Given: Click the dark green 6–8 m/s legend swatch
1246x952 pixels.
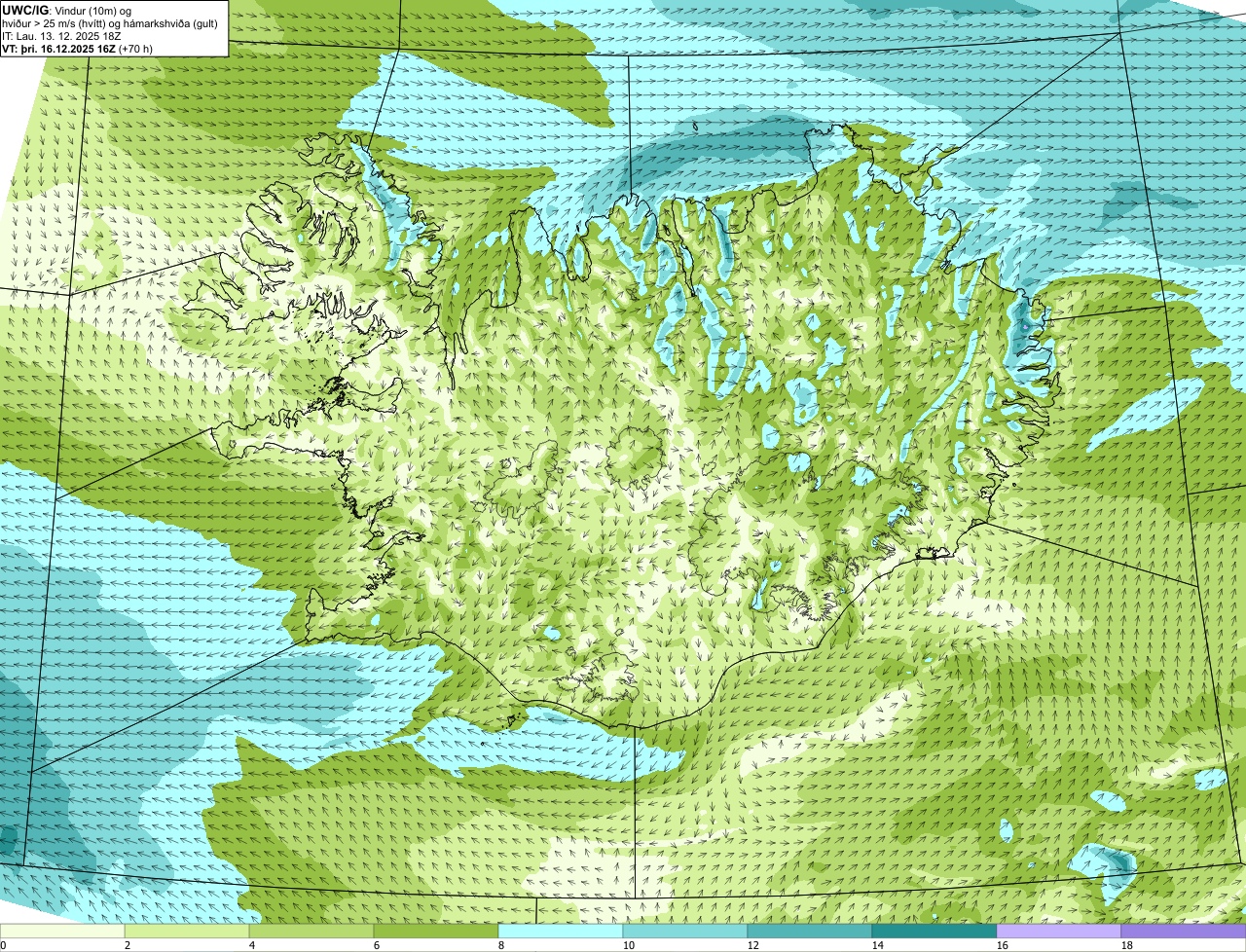Looking at the screenshot, I should [436, 932].
